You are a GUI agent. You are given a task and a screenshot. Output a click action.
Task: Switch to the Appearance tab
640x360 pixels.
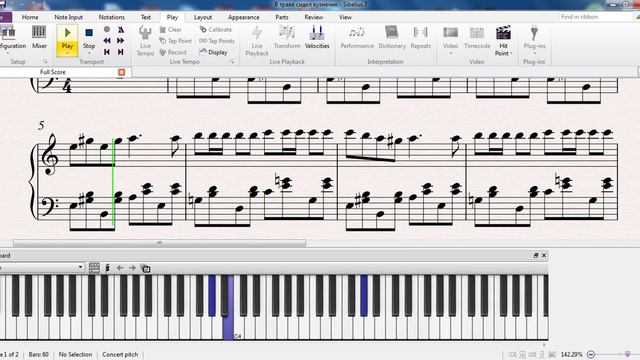click(x=244, y=17)
